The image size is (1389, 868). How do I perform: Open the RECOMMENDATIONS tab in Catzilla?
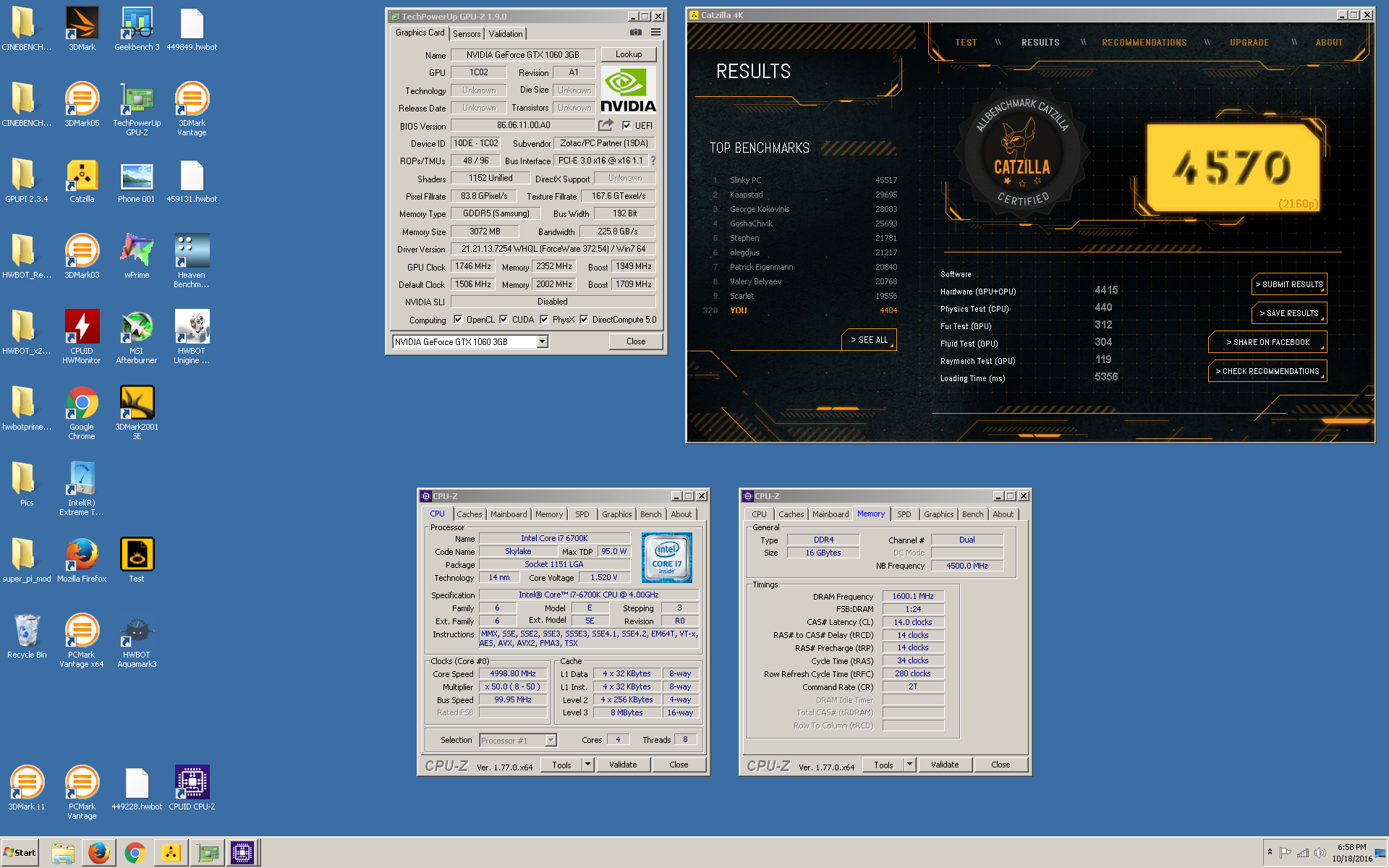click(x=1144, y=43)
